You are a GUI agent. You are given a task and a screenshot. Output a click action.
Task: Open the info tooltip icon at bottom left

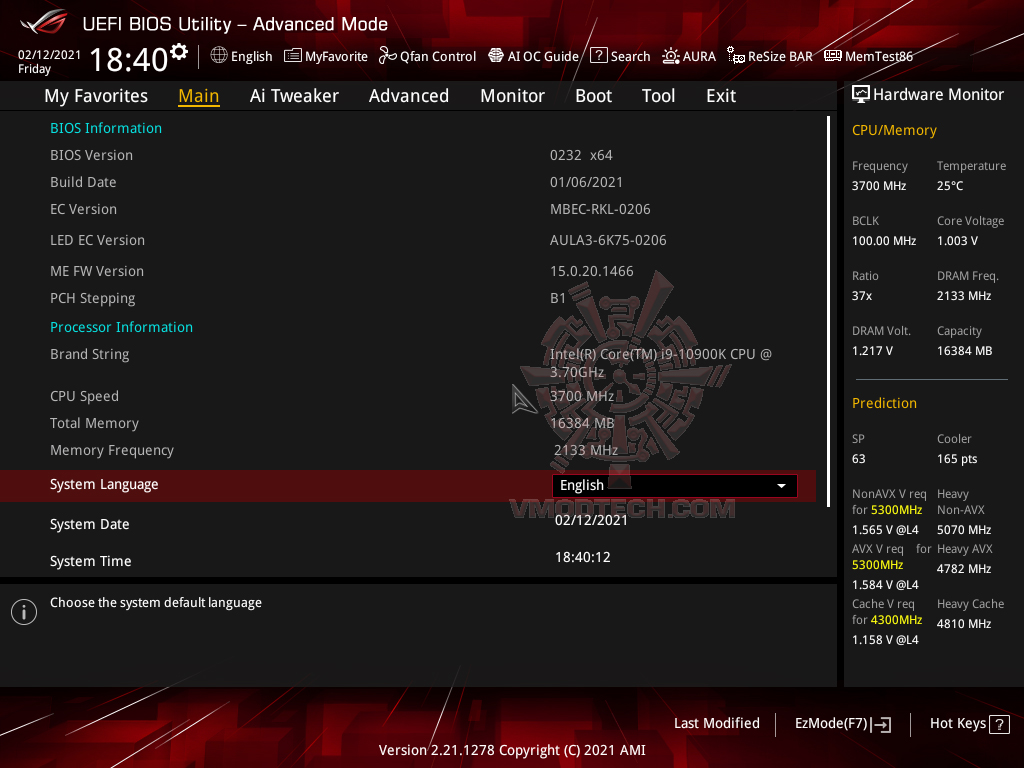23,611
